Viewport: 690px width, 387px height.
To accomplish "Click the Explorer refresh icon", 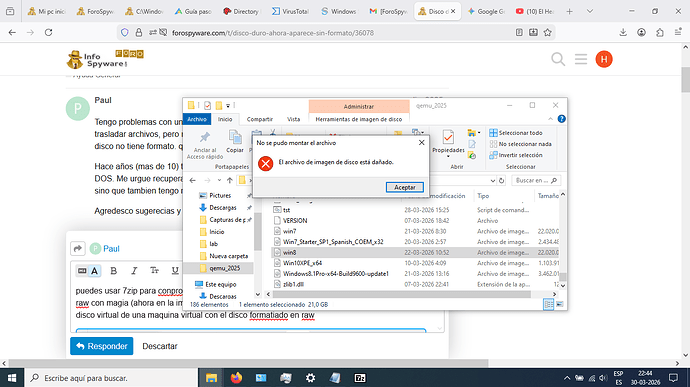I will 501,181.
